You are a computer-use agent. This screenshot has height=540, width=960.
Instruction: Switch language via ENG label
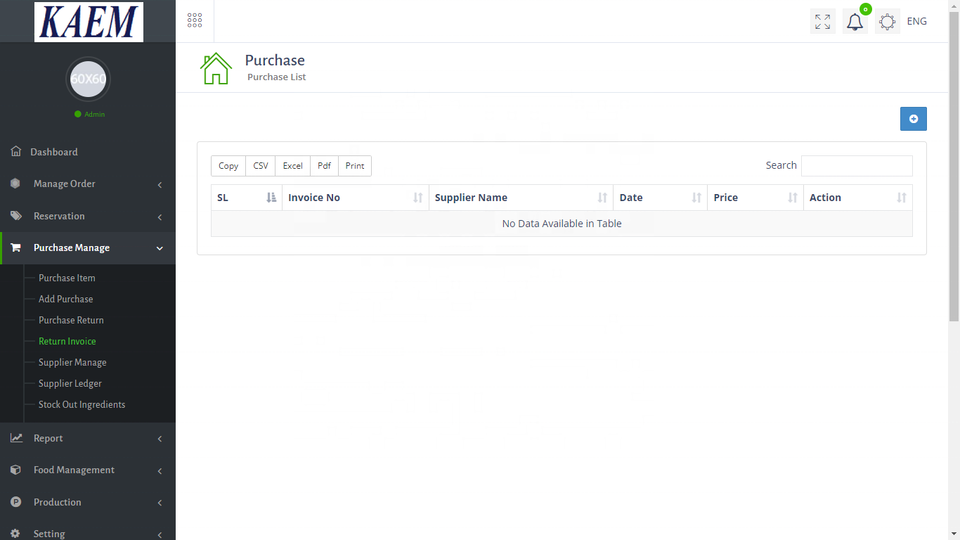[x=917, y=21]
